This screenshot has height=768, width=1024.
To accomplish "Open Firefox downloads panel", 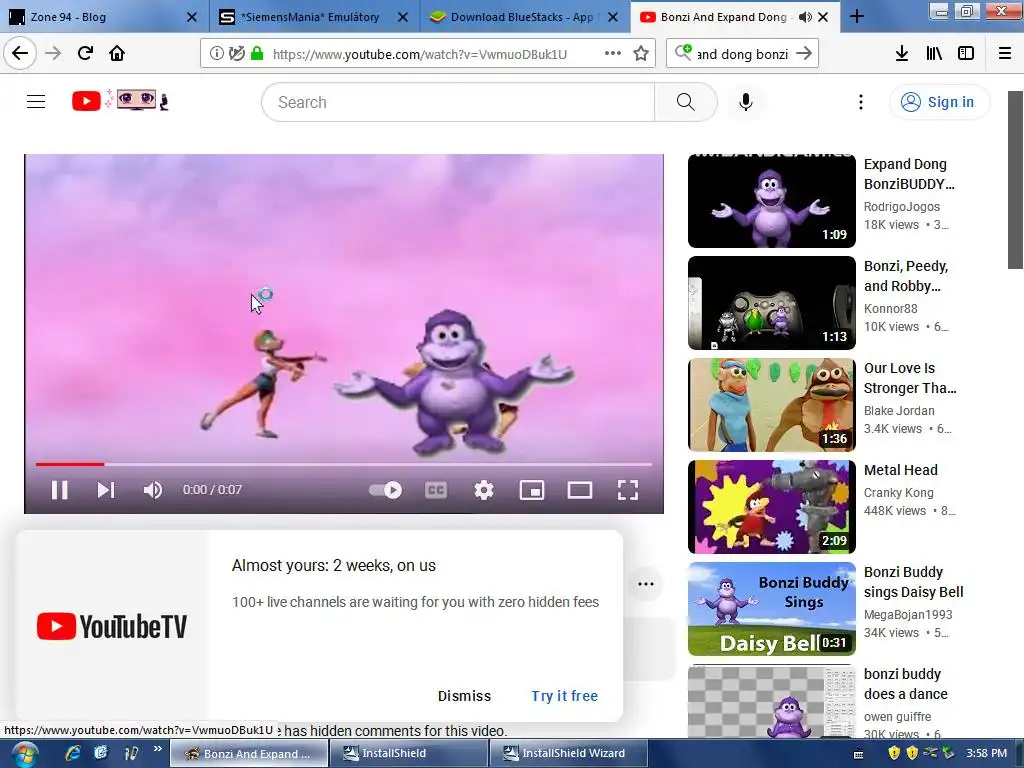I will coord(901,54).
